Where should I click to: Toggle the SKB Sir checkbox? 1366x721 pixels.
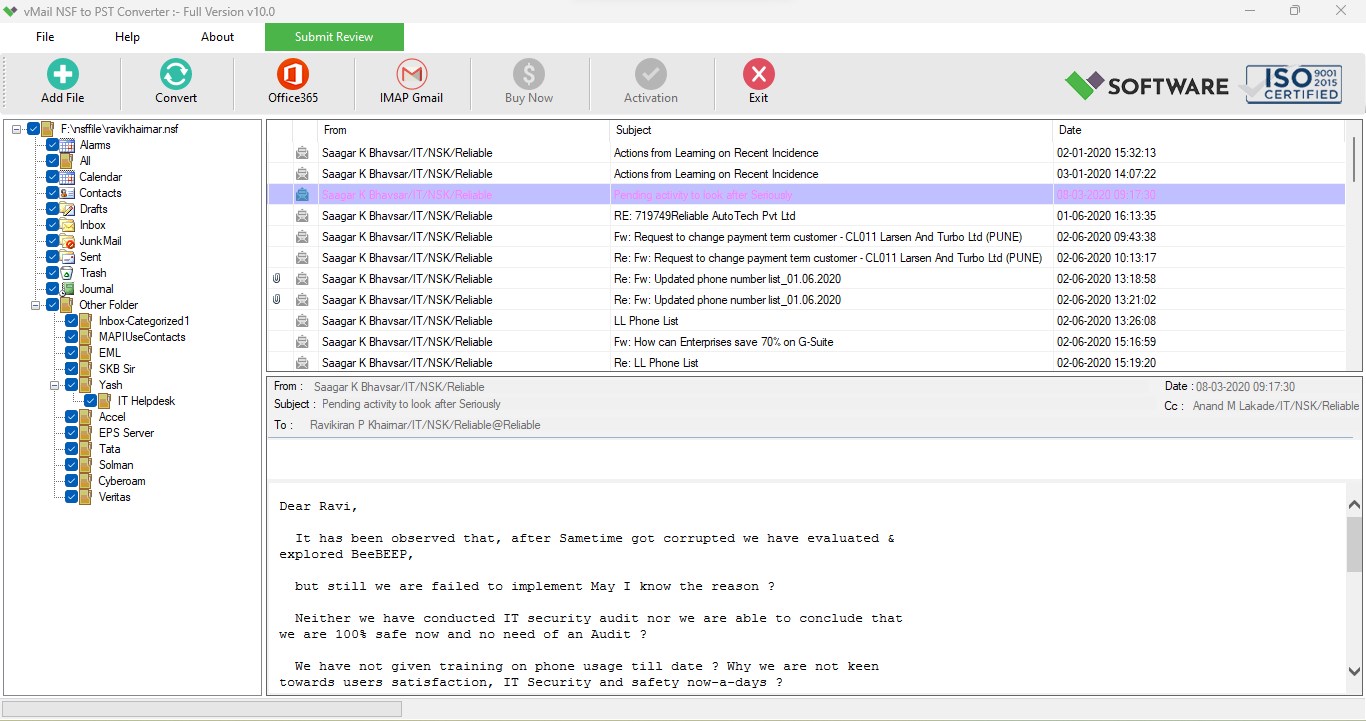tap(72, 369)
